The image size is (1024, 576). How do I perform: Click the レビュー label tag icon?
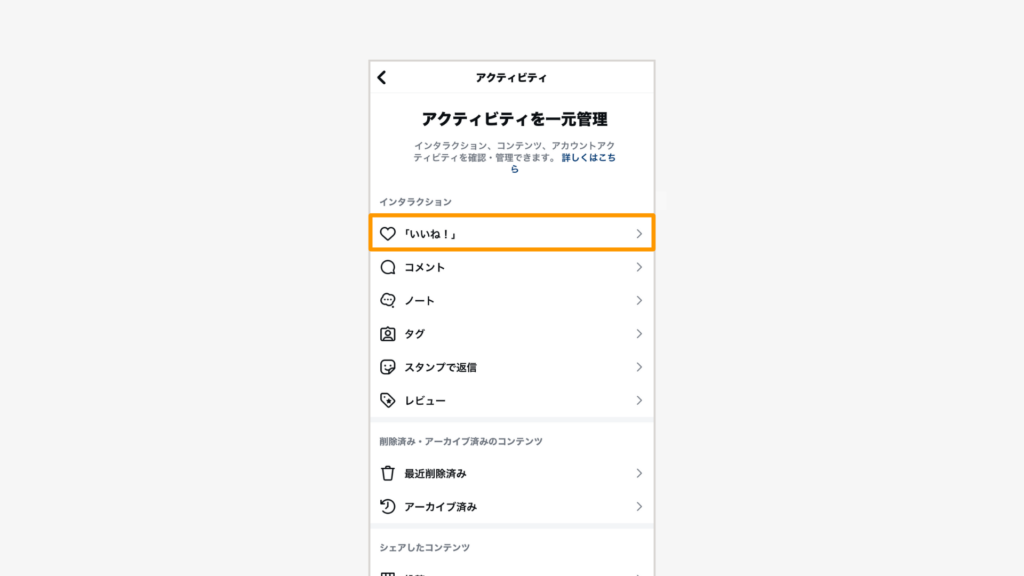pos(388,400)
